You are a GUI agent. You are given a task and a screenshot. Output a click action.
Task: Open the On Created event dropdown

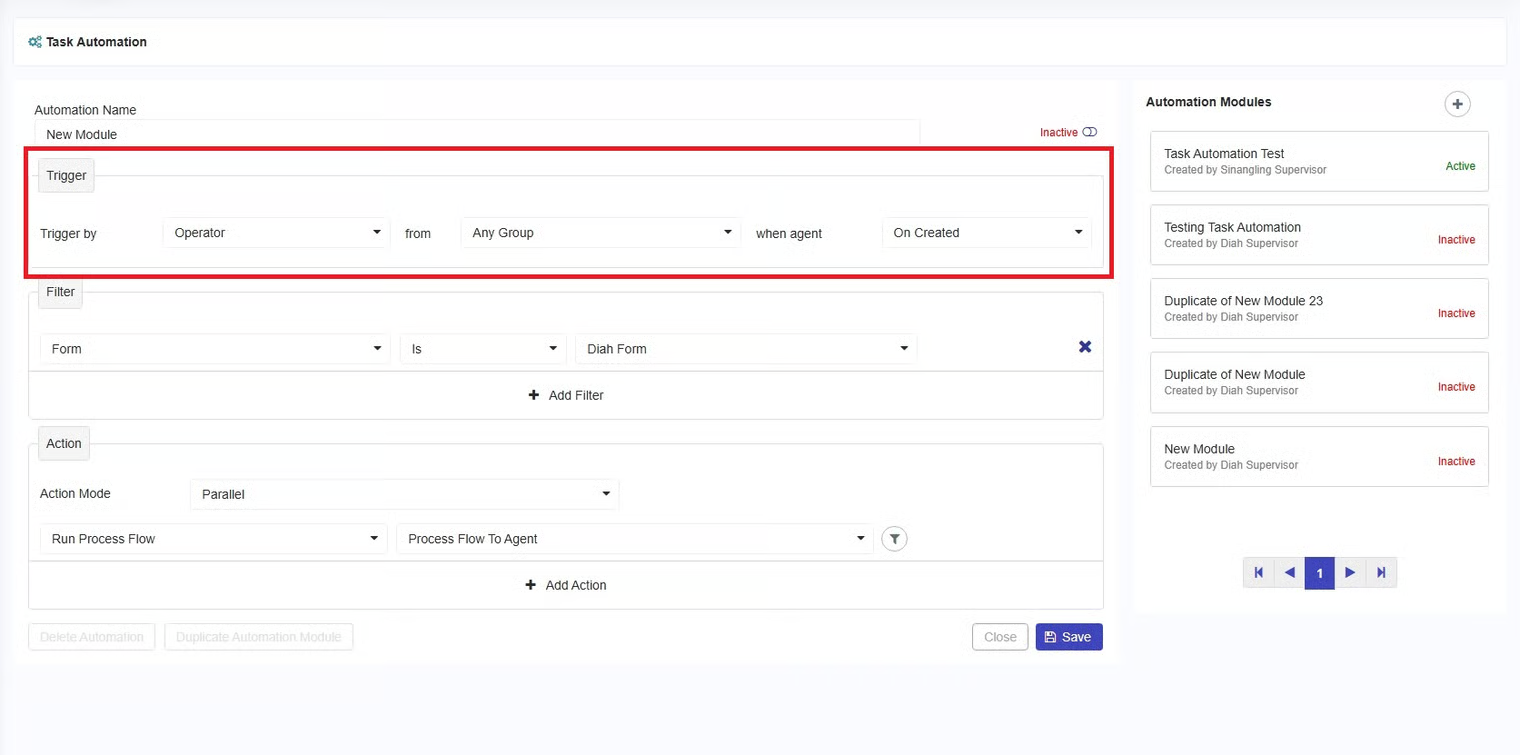[x=986, y=233]
